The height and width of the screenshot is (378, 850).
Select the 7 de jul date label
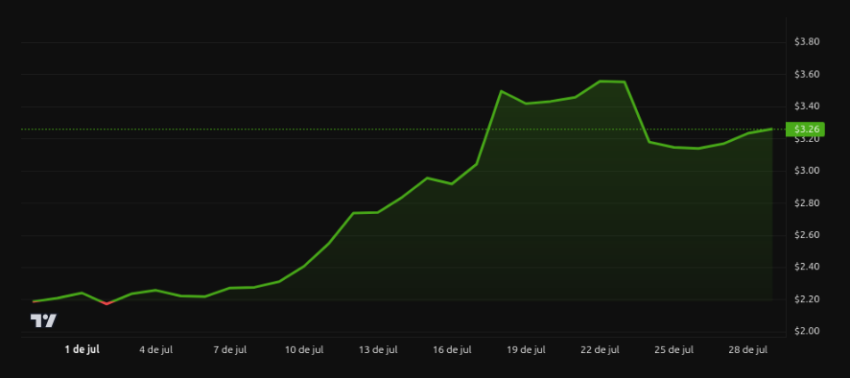(x=230, y=350)
